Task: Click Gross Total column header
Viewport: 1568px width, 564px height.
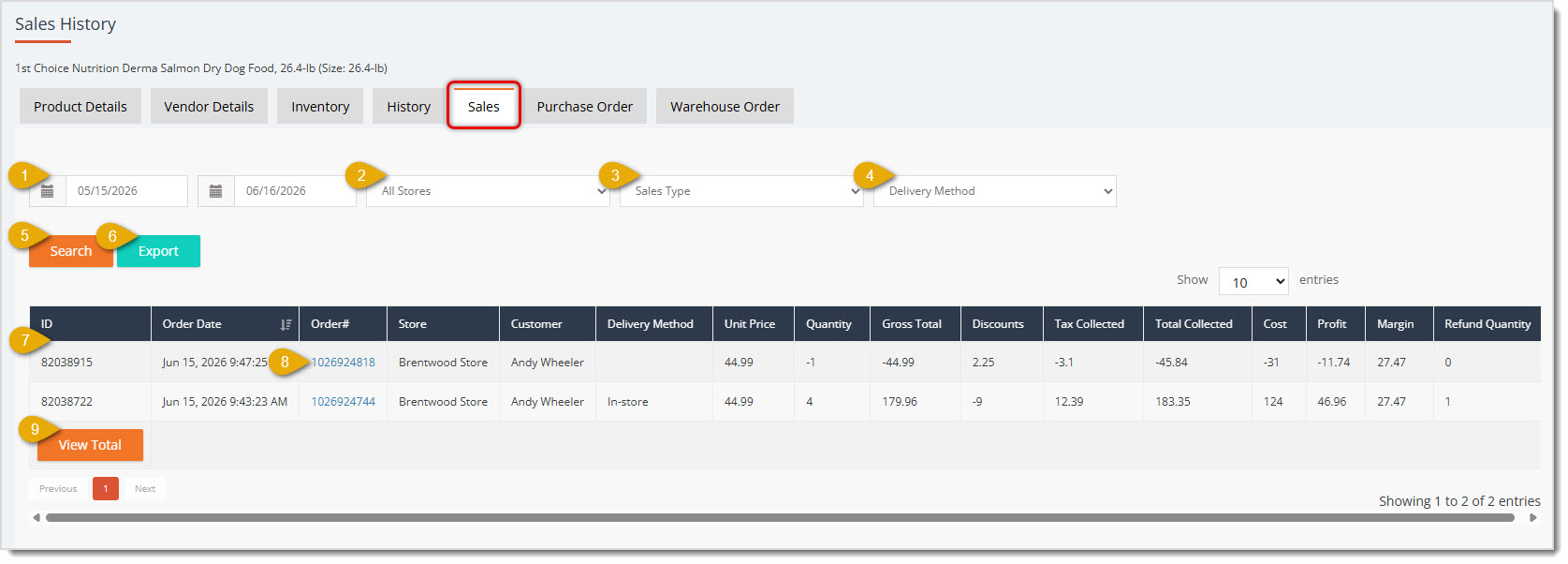Action: [x=916, y=324]
